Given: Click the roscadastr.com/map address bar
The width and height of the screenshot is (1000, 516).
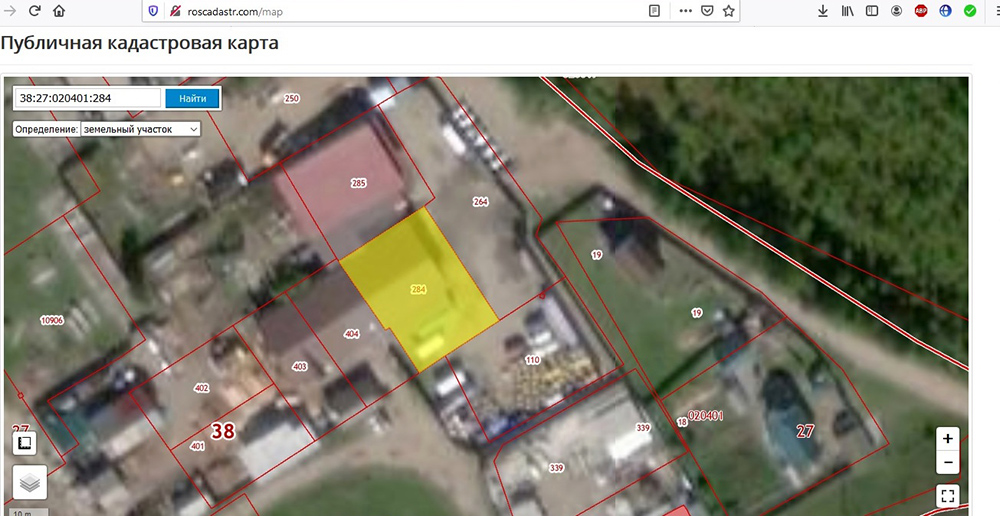Looking at the screenshot, I should pyautogui.click(x=400, y=11).
